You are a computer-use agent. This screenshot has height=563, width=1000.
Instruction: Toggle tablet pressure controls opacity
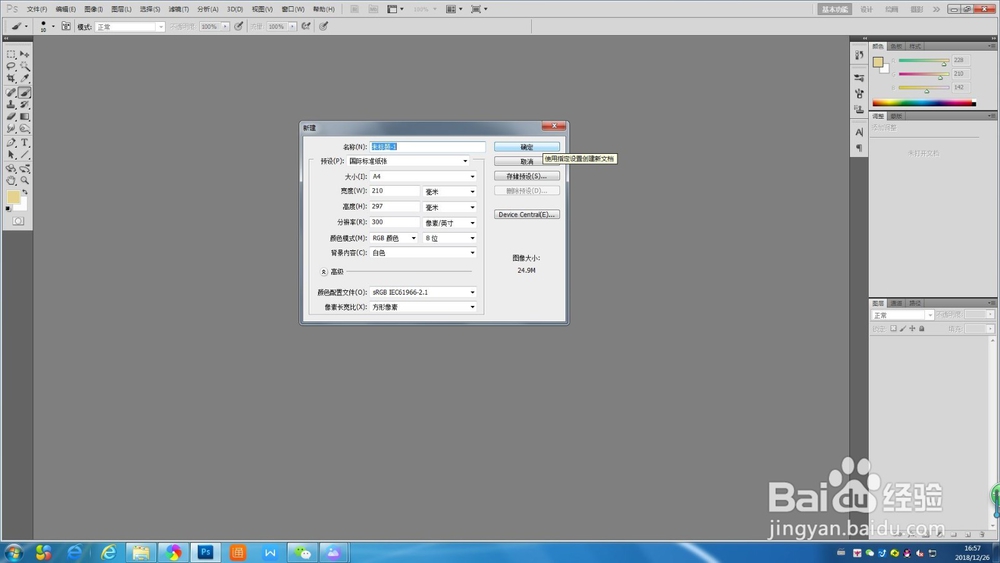click(x=239, y=26)
